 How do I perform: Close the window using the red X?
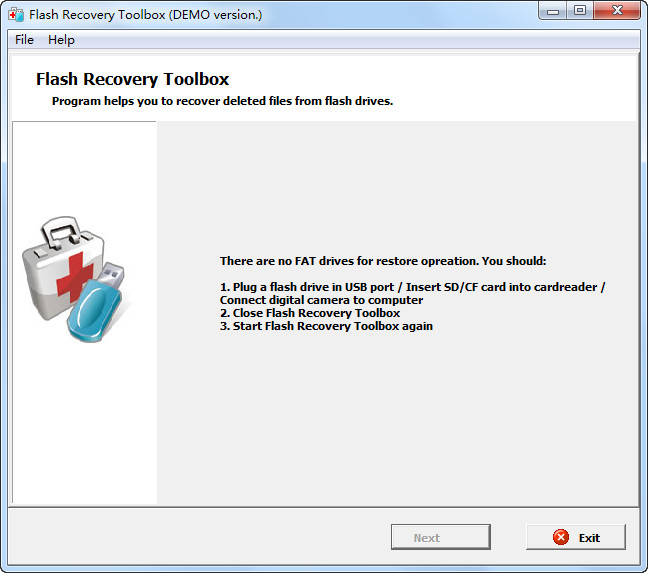[617, 11]
